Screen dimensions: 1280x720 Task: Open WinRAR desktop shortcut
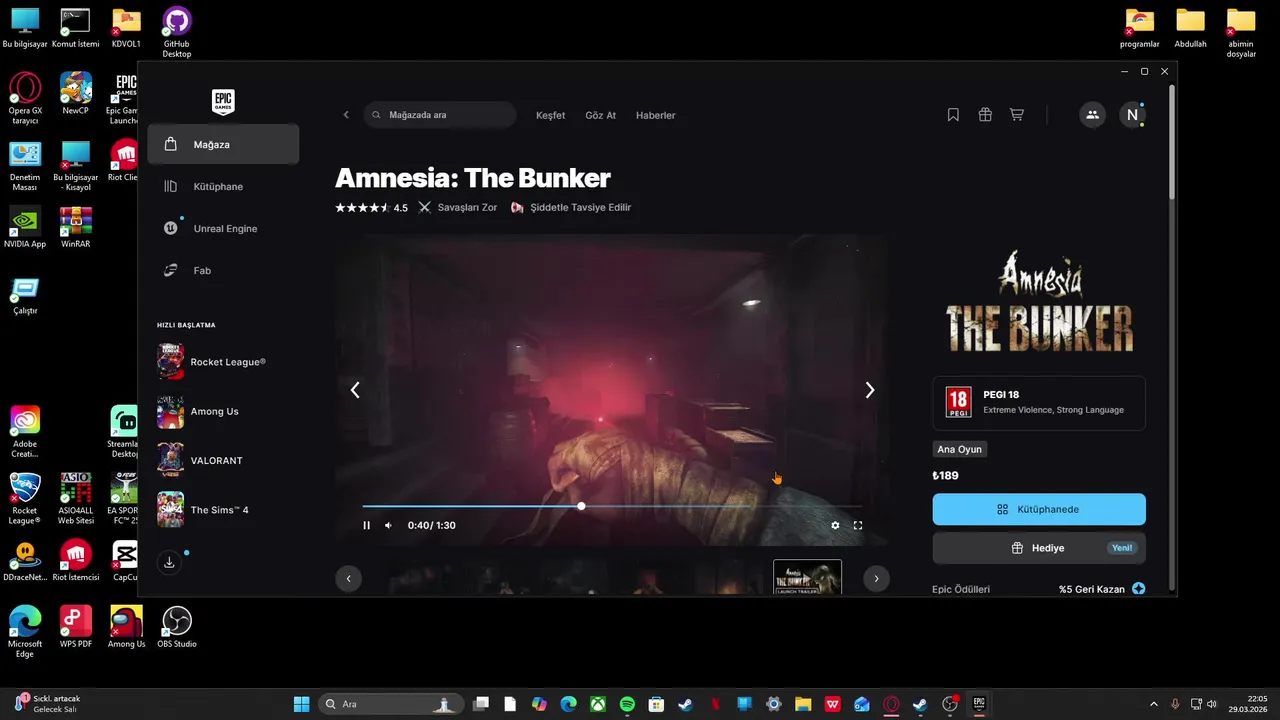click(76, 227)
